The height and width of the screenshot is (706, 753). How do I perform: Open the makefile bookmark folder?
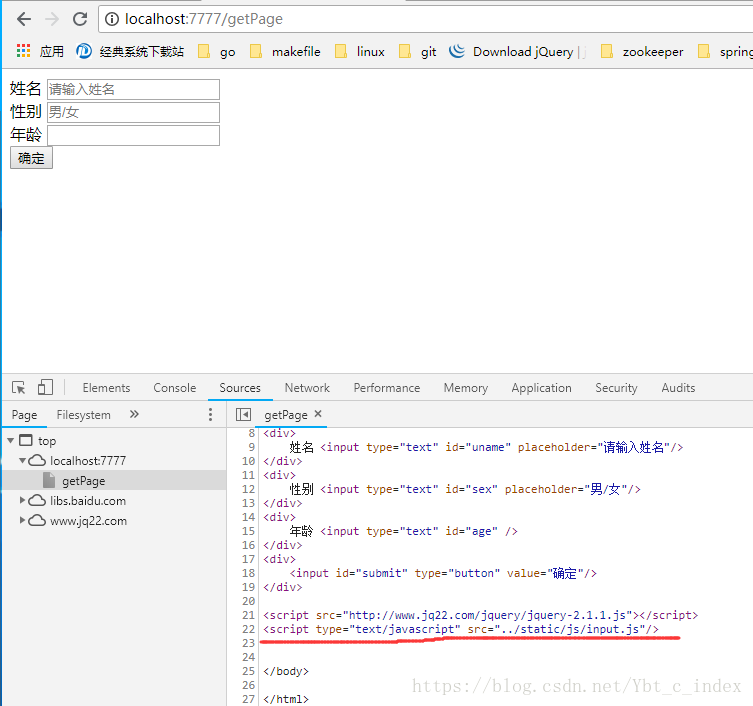(285, 51)
